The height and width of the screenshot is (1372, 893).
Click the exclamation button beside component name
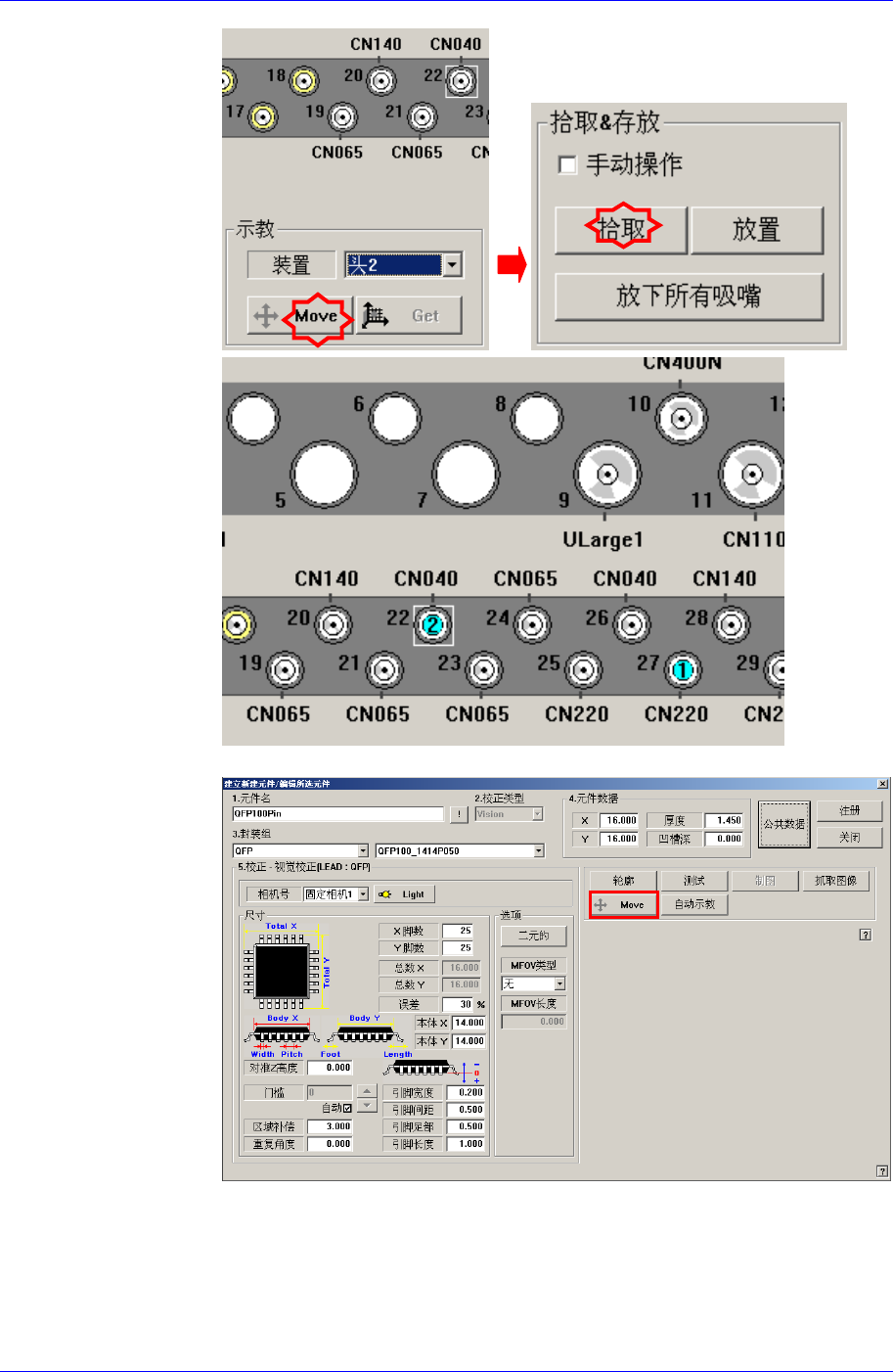[x=458, y=814]
